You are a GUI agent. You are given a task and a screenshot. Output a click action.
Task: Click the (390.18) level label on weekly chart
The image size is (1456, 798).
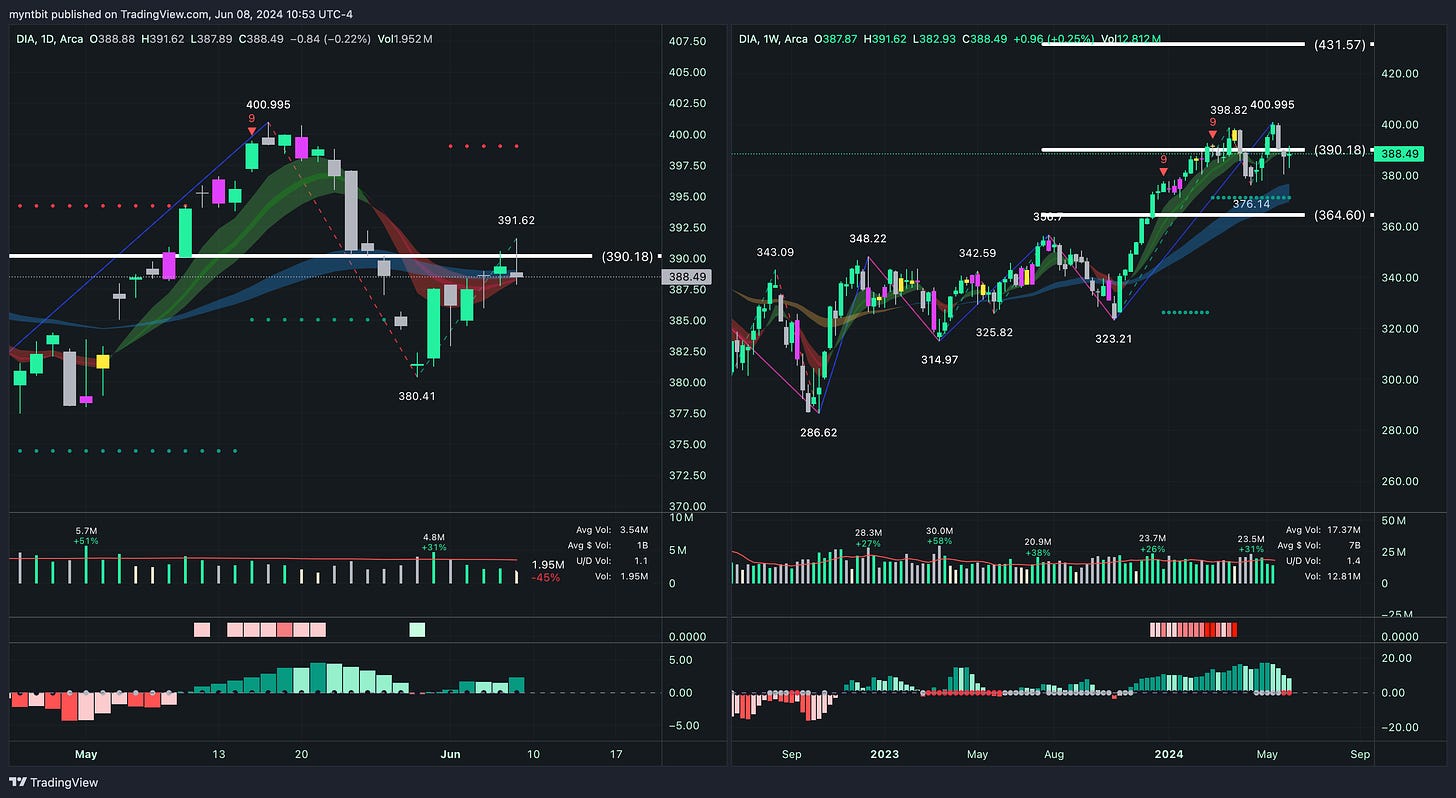click(x=1338, y=150)
